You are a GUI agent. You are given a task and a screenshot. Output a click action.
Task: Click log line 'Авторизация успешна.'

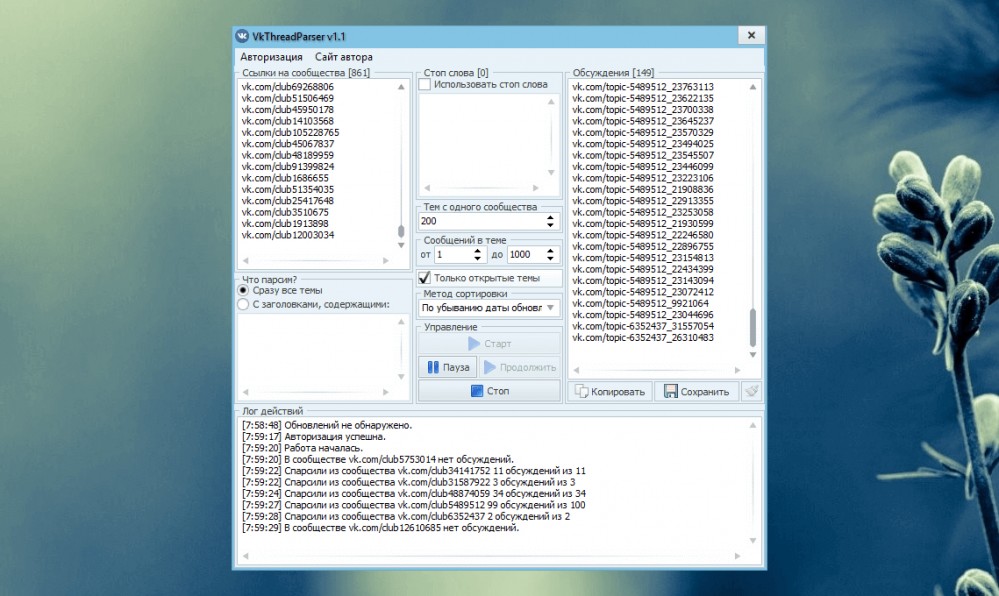(313, 437)
